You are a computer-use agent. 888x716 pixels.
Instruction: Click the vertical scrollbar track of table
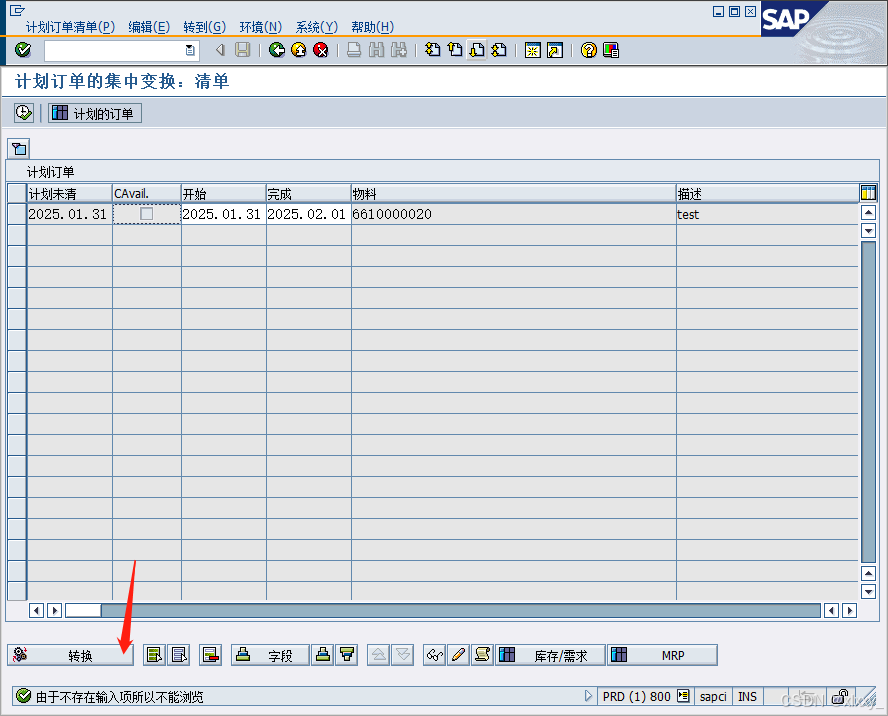pyautogui.click(x=868, y=402)
